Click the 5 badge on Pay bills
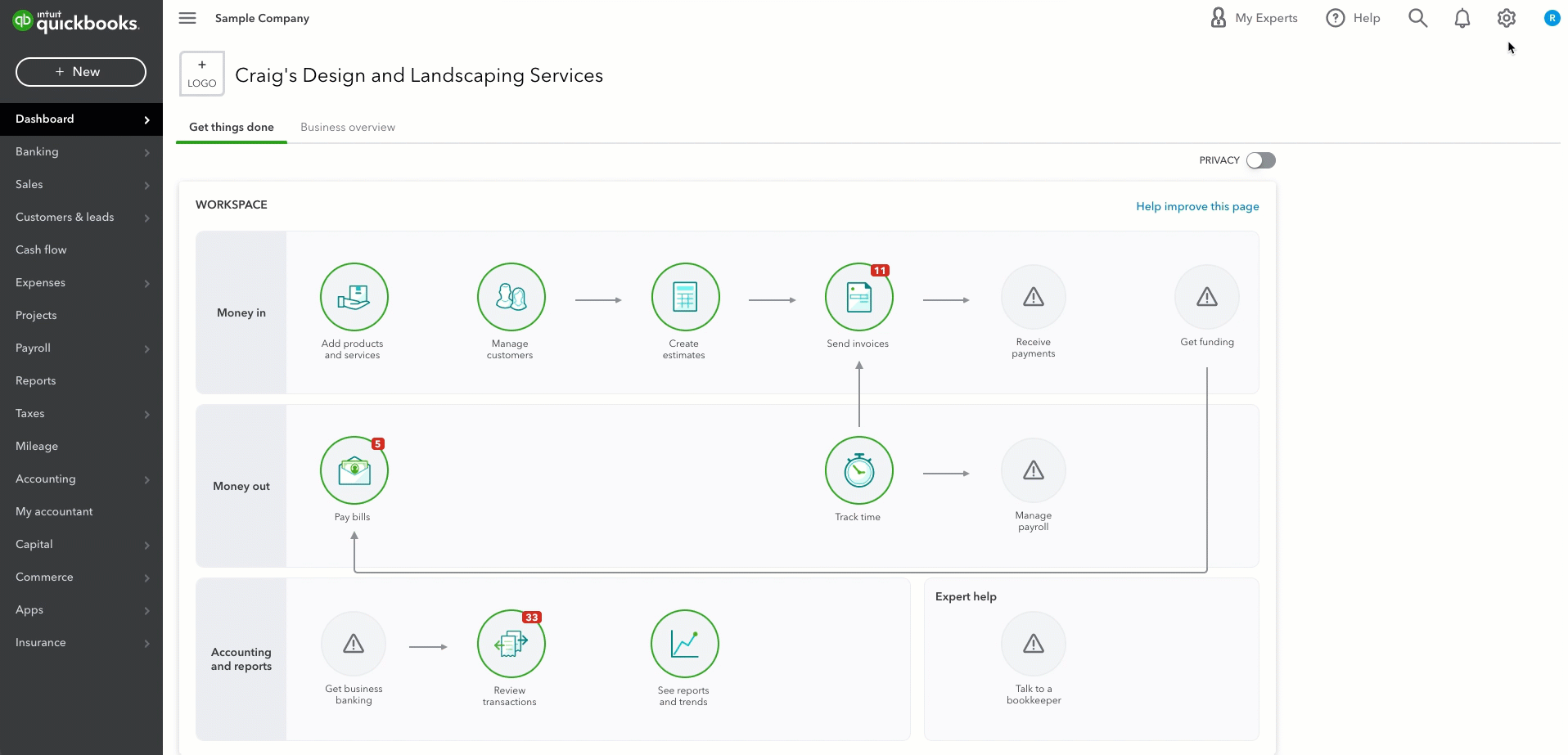Screen dimensions: 1568x755 (378, 444)
